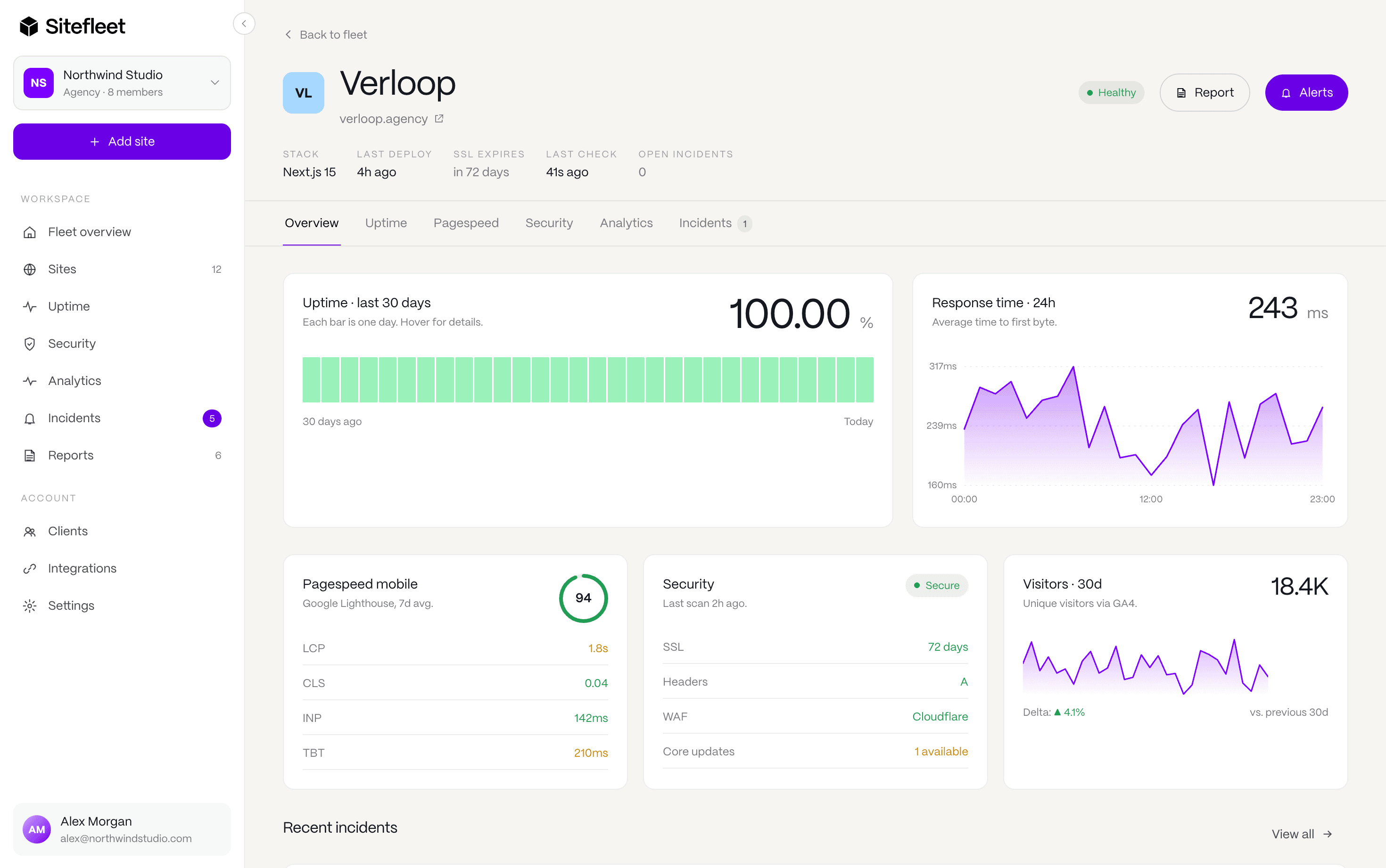
Task: Open verloop.agency with the external link icon
Action: coord(438,118)
